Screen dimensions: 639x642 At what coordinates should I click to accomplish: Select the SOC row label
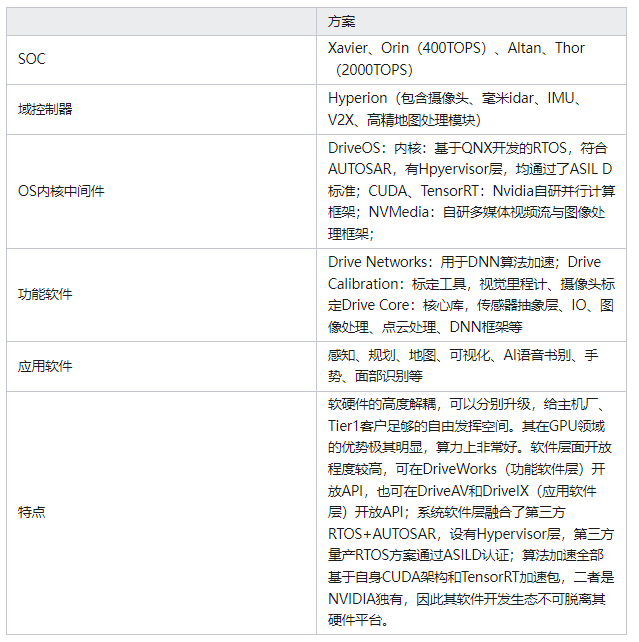32,59
